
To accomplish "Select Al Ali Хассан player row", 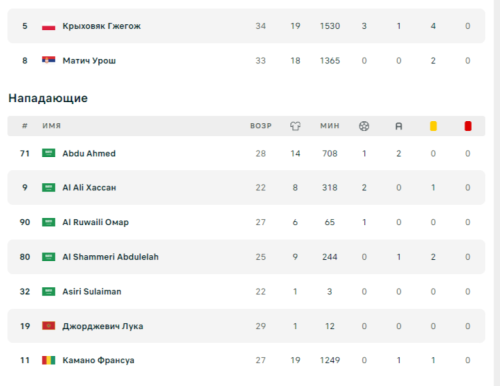I will (x=246, y=188).
